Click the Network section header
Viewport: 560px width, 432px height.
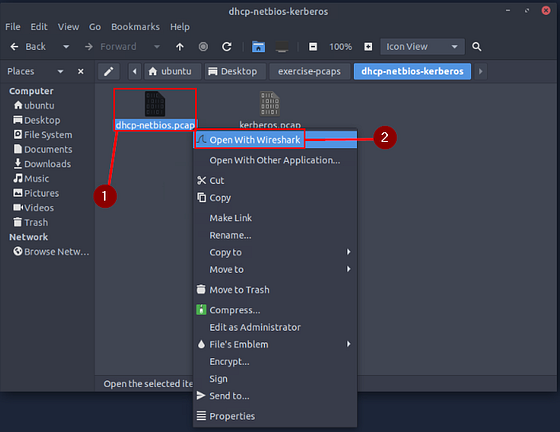click(x=29, y=237)
